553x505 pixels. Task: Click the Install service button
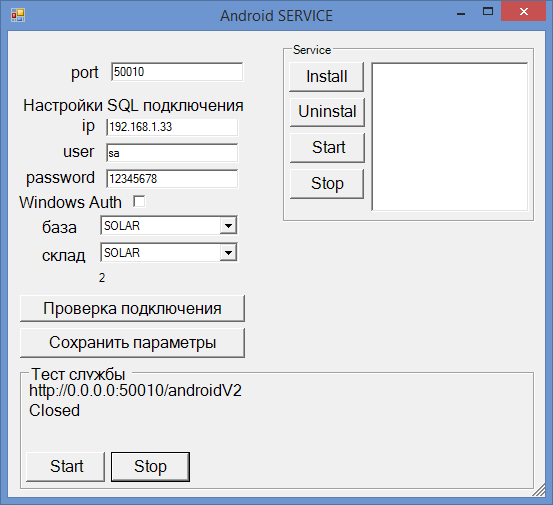click(327, 77)
